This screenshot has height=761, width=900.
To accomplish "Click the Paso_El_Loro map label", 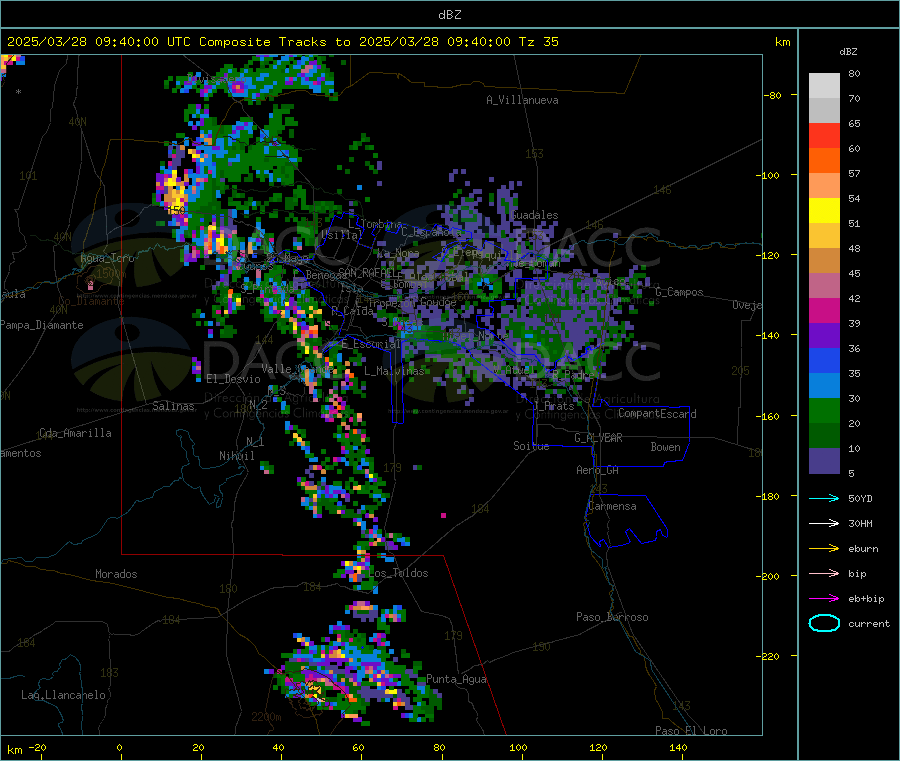I will click(691, 731).
